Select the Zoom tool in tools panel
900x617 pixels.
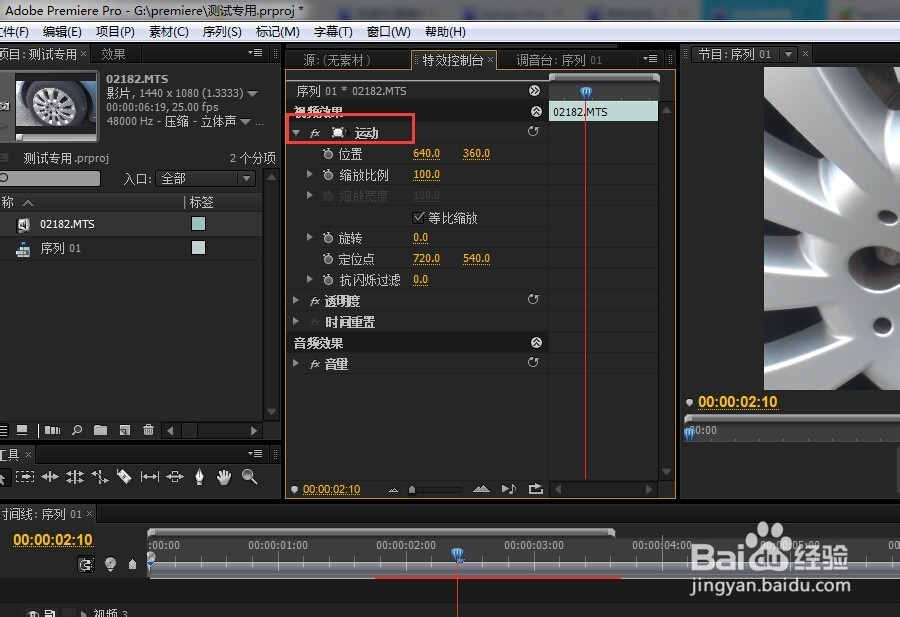(x=249, y=476)
